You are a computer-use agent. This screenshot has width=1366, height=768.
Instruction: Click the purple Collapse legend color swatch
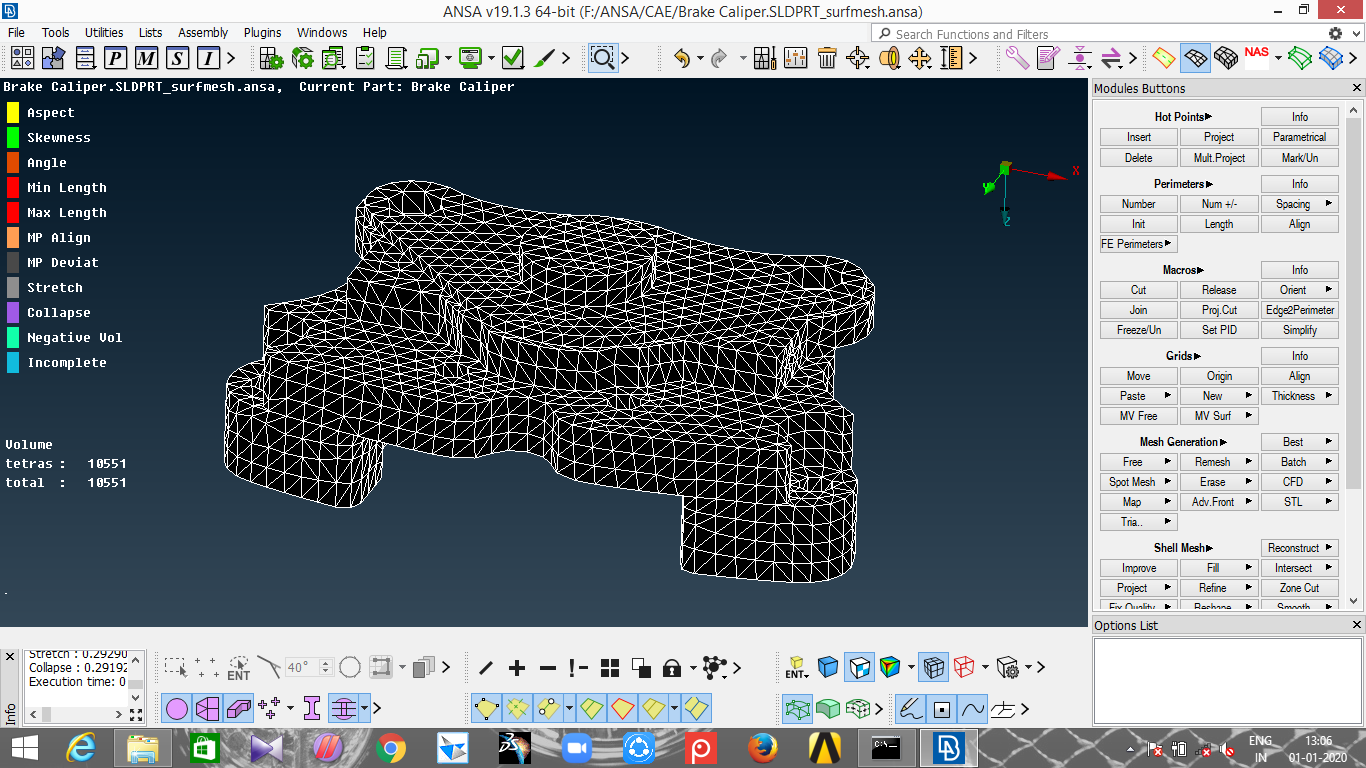[13, 312]
